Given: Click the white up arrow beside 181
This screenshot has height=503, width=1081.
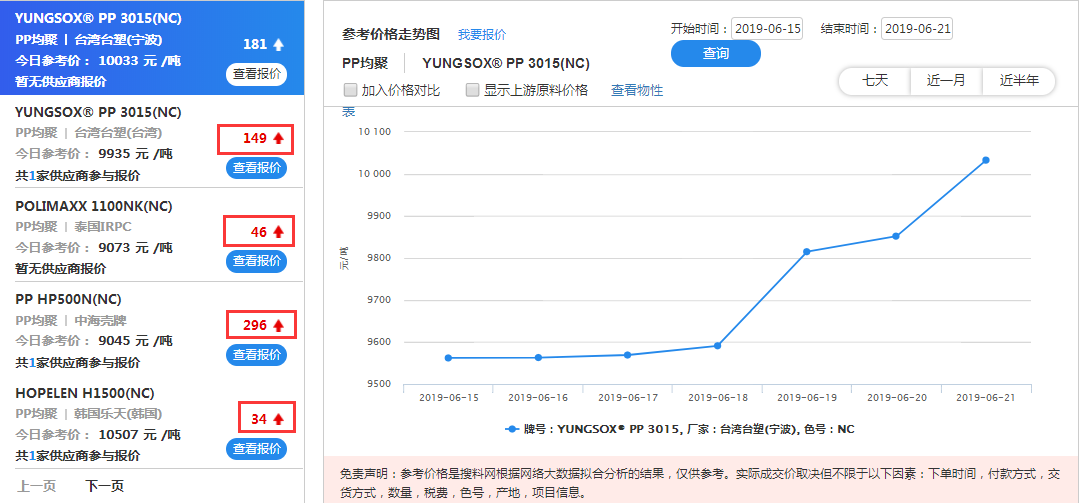Looking at the screenshot, I should tap(278, 44).
